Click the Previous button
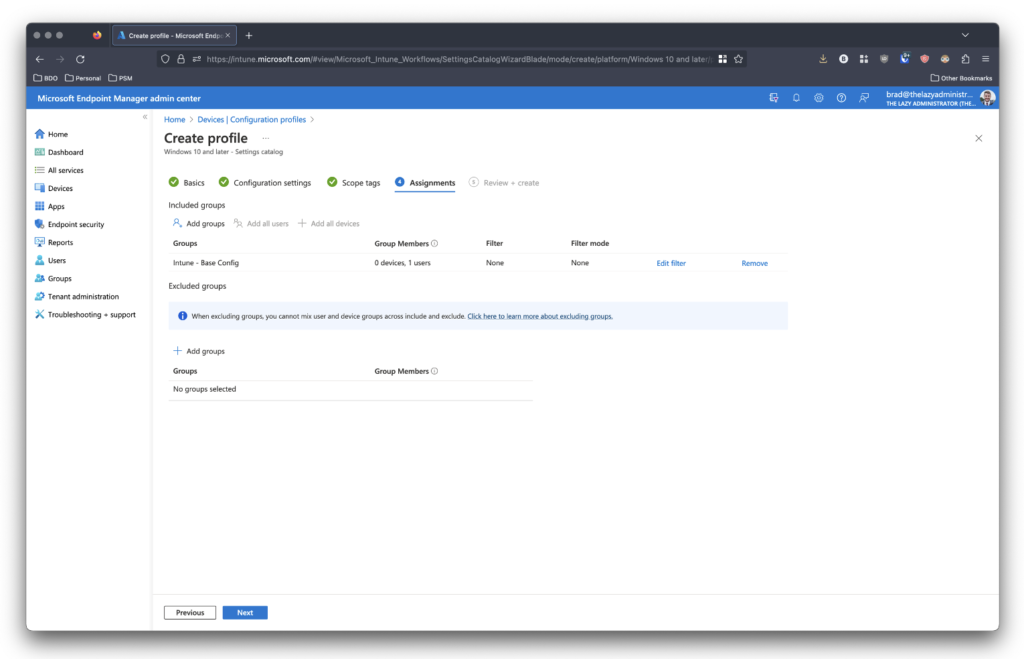Image resolution: width=1024 pixels, height=659 pixels. coord(190,613)
